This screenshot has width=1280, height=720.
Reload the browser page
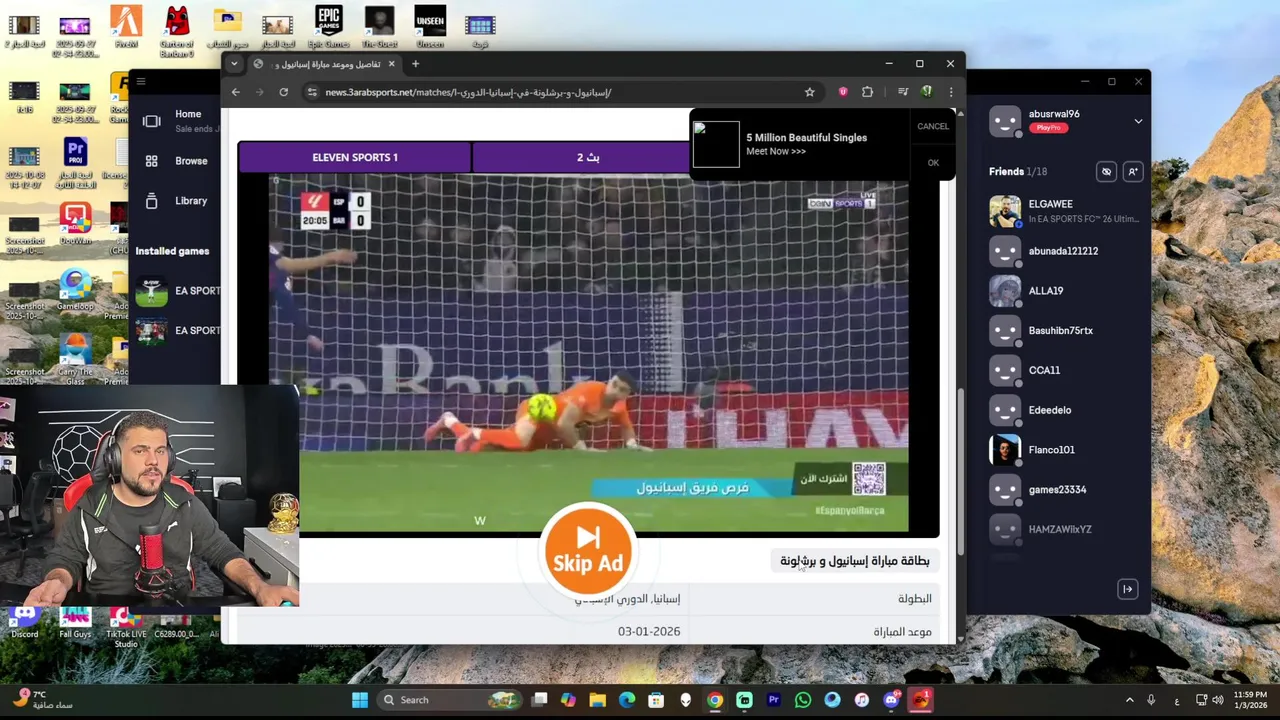coord(284,92)
